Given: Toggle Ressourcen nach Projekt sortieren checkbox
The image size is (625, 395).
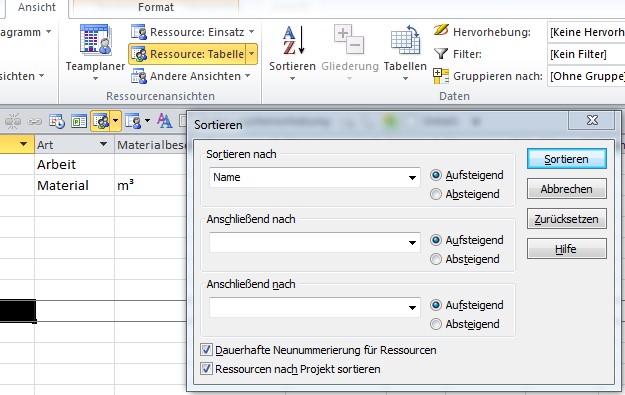Looking at the screenshot, I should (206, 369).
